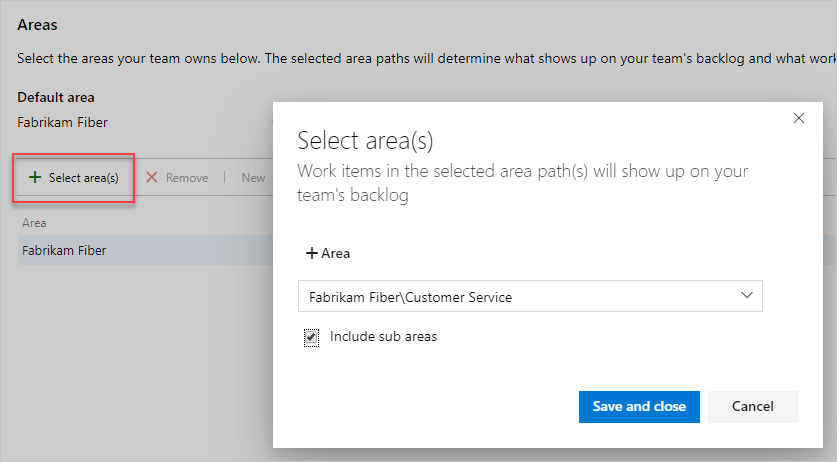Close the Select area(s) dialog with X
837x462 pixels.
tap(799, 118)
